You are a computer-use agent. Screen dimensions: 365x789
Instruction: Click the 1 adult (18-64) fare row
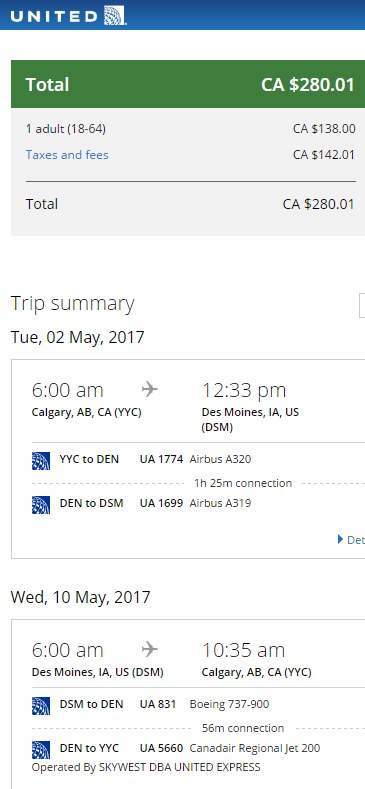point(190,129)
